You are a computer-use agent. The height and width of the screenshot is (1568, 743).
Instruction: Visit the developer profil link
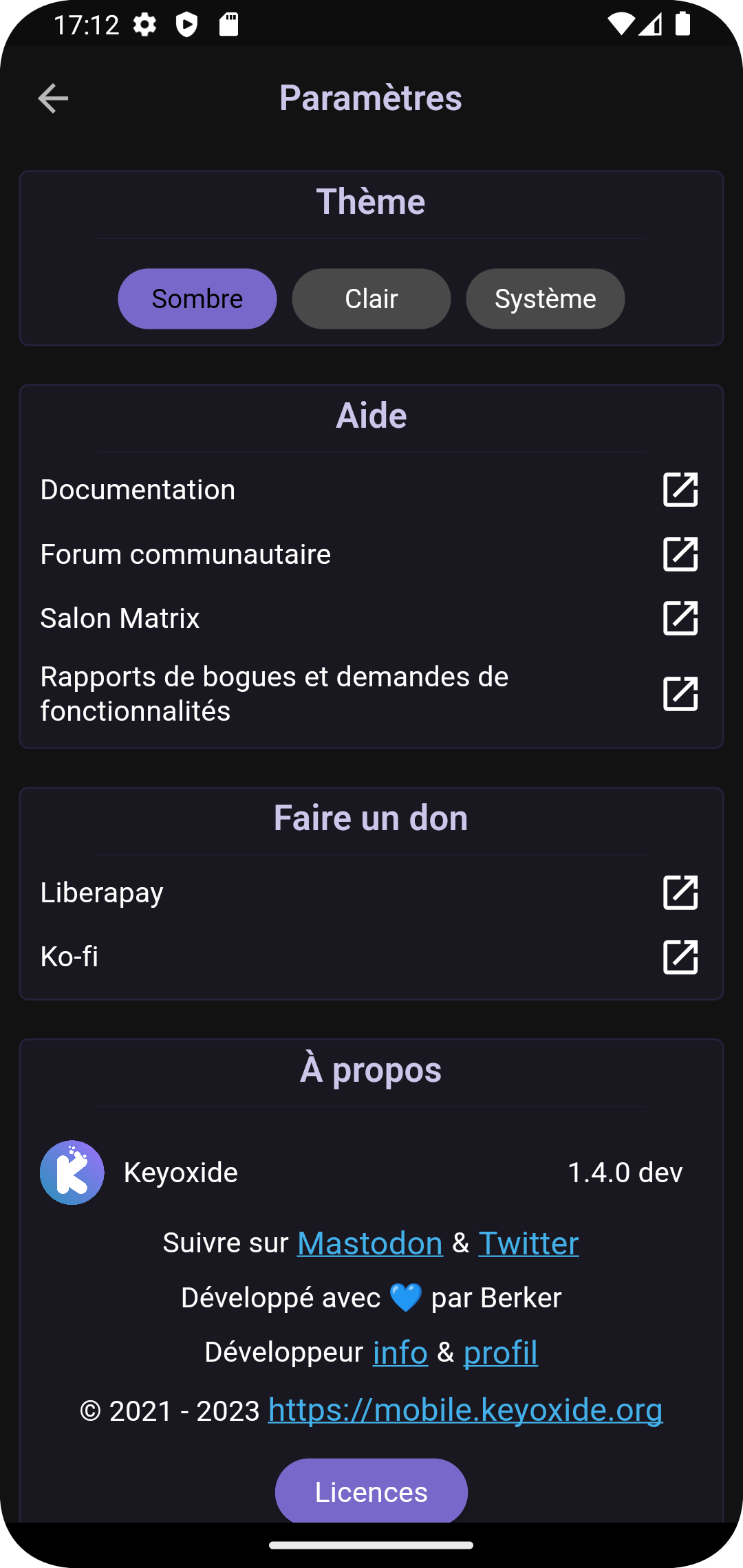pos(501,1353)
